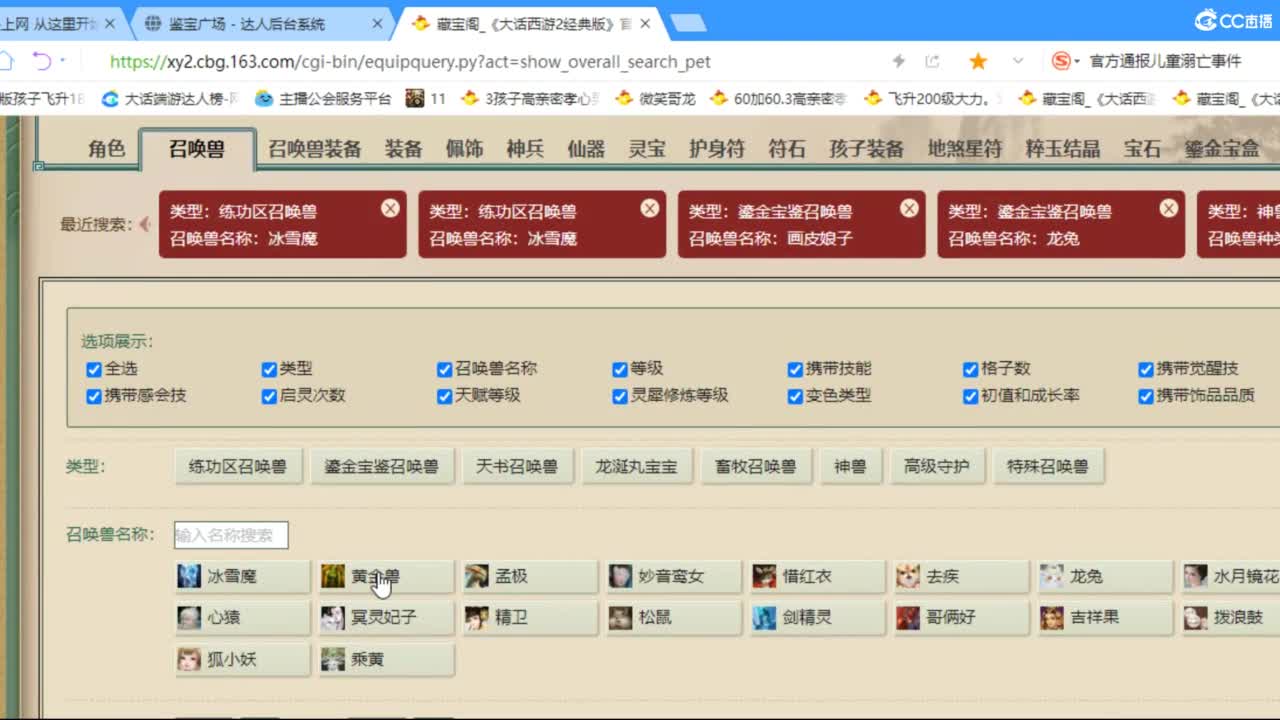The image size is (1280, 720).
Task: Toggle the 变色类型 checkbox
Action: point(795,396)
